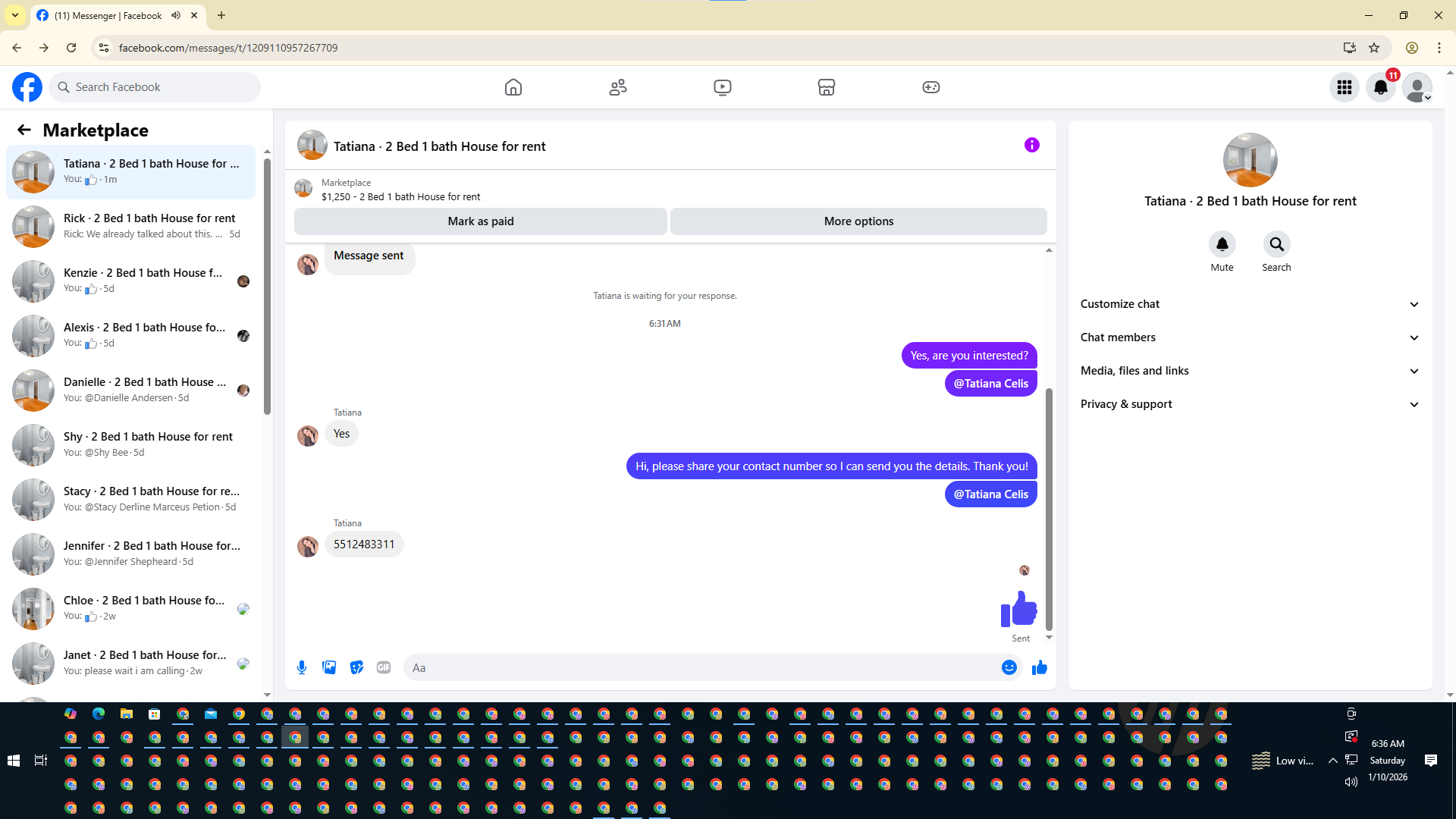Image resolution: width=1456 pixels, height=819 pixels.
Task: Open the attach photo icon
Action: pos(329,667)
